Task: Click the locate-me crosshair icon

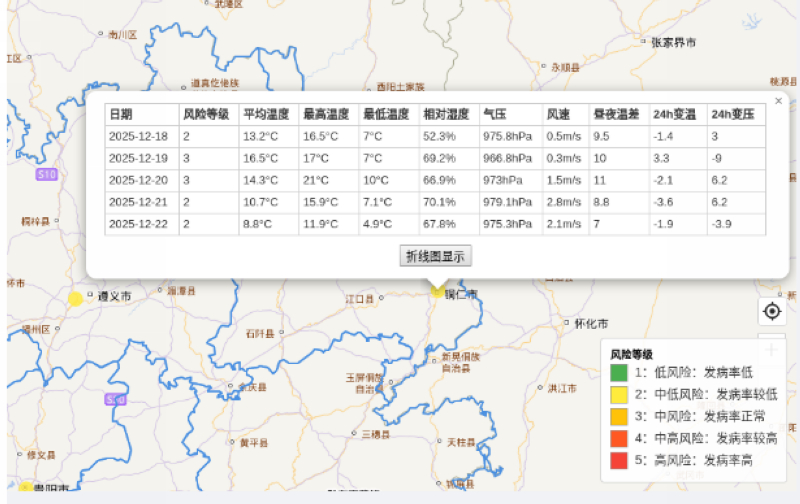Action: tap(771, 312)
